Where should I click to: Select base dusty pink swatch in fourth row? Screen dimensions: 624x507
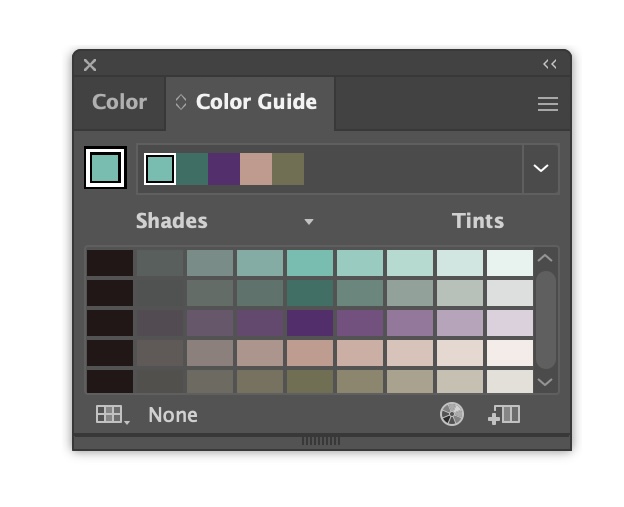pos(310,353)
